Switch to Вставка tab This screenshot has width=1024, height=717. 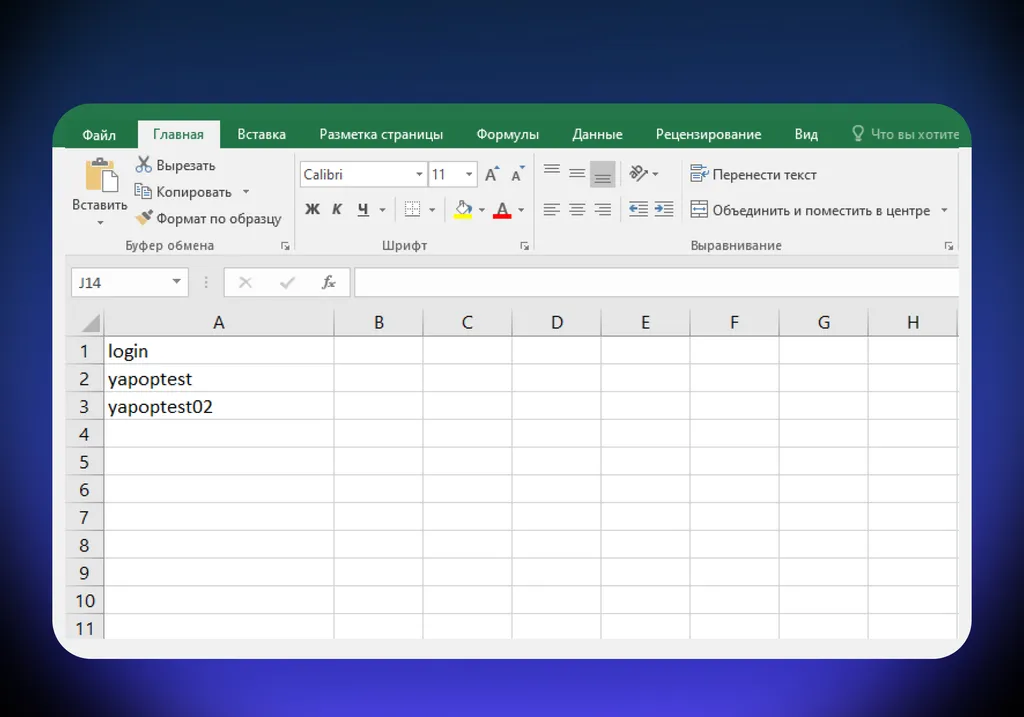[261, 135]
